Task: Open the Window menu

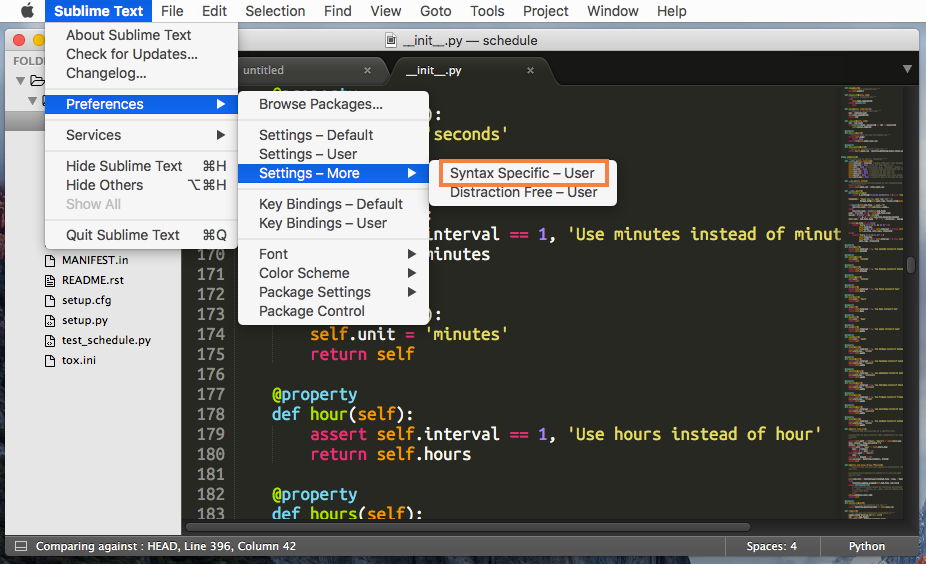Action: pos(612,11)
